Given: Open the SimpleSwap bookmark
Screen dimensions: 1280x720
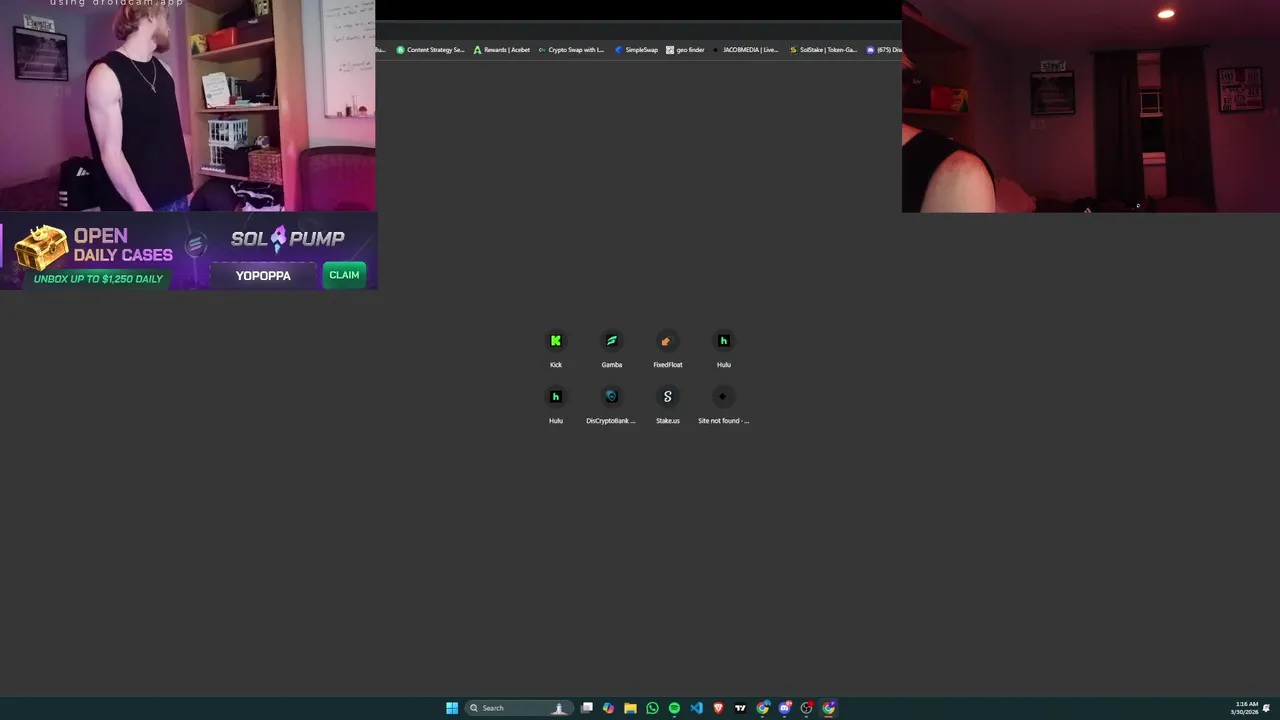Looking at the screenshot, I should click(636, 50).
